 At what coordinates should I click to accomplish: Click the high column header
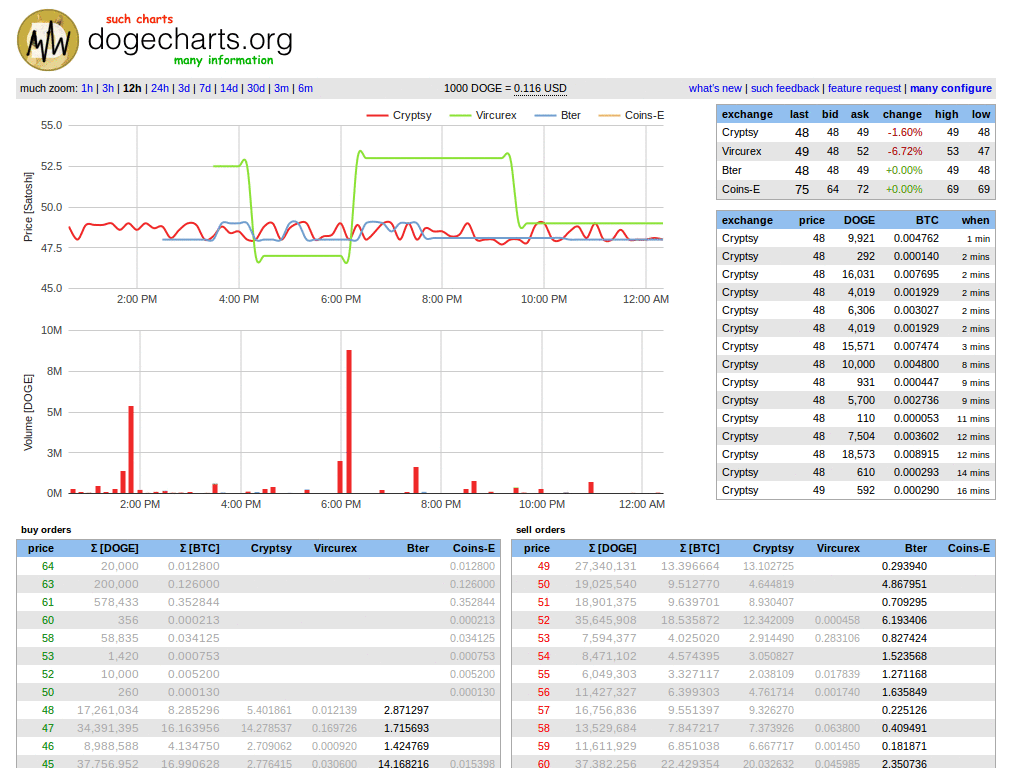[x=946, y=114]
